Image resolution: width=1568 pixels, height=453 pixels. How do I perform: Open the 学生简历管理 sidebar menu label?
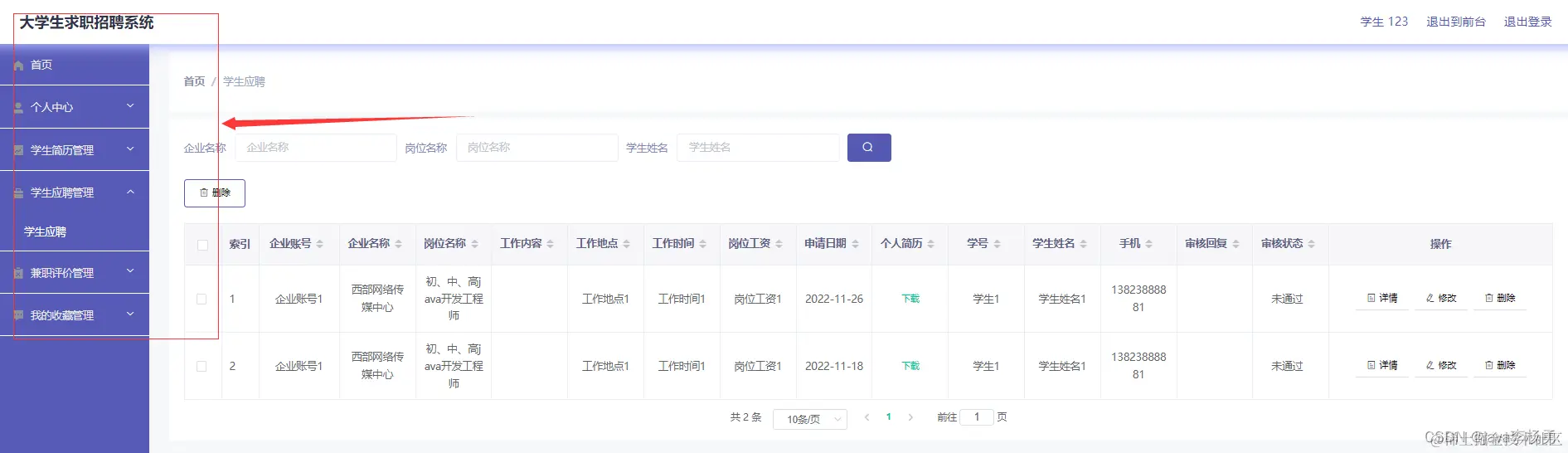point(62,150)
